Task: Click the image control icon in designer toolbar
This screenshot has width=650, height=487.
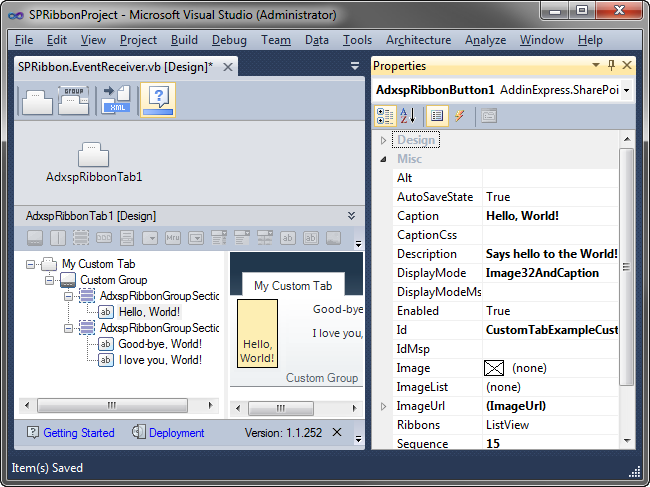Action: [x=334, y=238]
